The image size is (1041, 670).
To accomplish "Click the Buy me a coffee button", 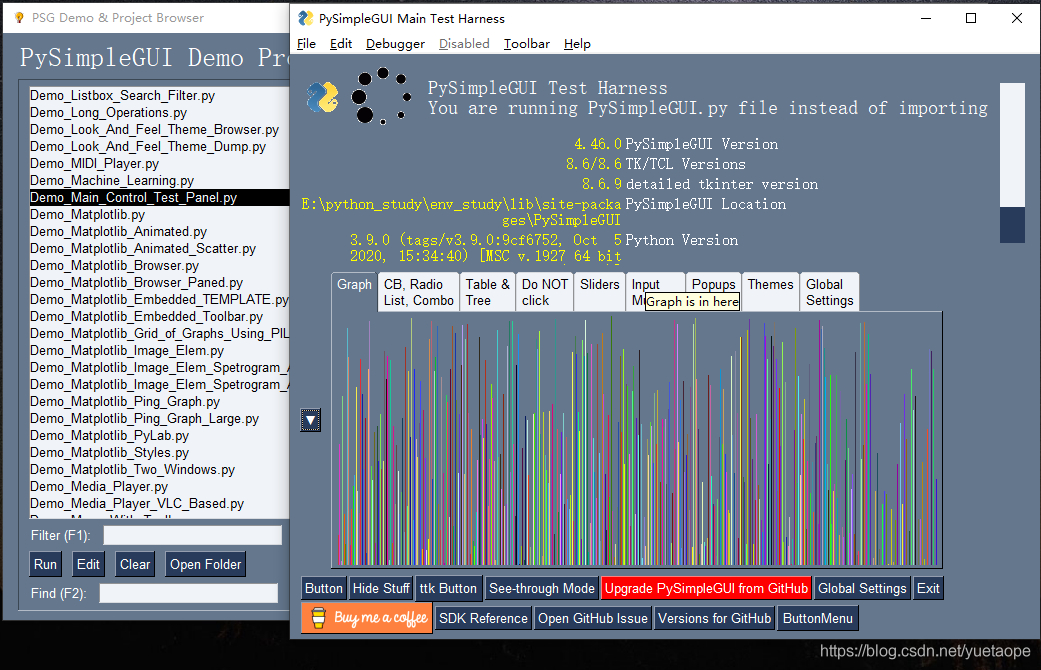I will pos(366,618).
